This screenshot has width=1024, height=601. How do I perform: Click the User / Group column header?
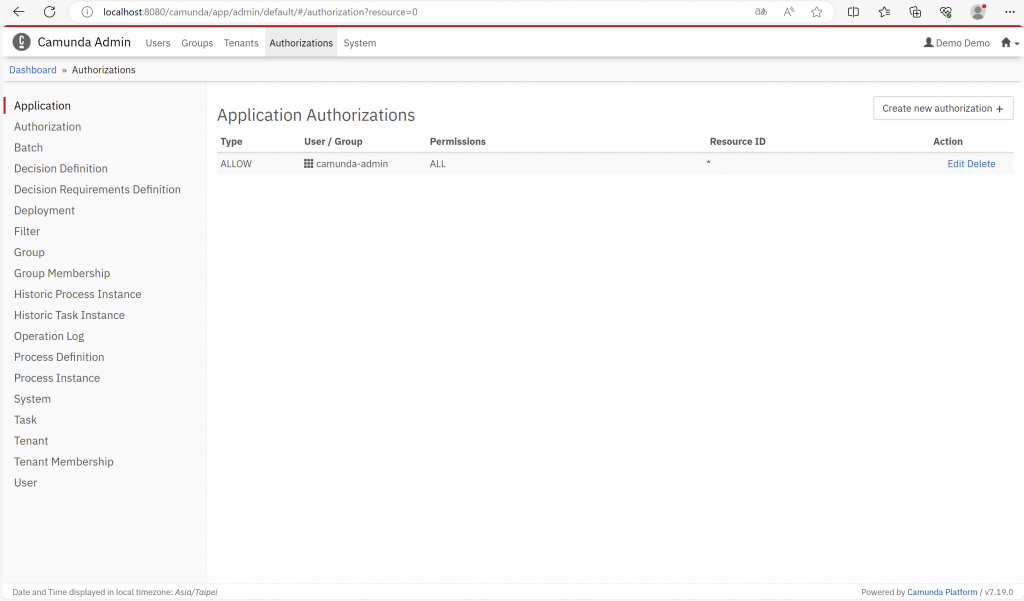tap(333, 141)
